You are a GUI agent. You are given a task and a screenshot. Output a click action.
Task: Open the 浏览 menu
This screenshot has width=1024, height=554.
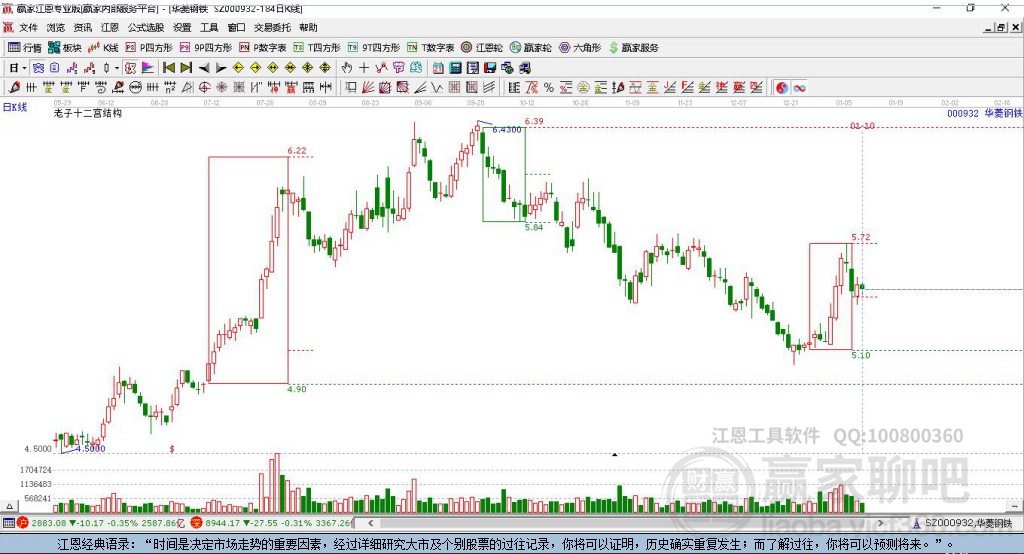tap(56, 27)
